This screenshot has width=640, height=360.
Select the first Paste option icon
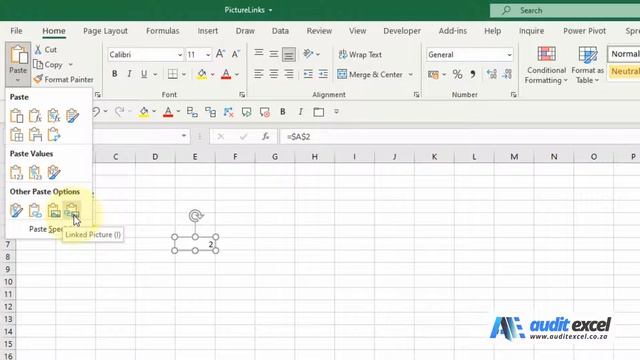[16, 116]
